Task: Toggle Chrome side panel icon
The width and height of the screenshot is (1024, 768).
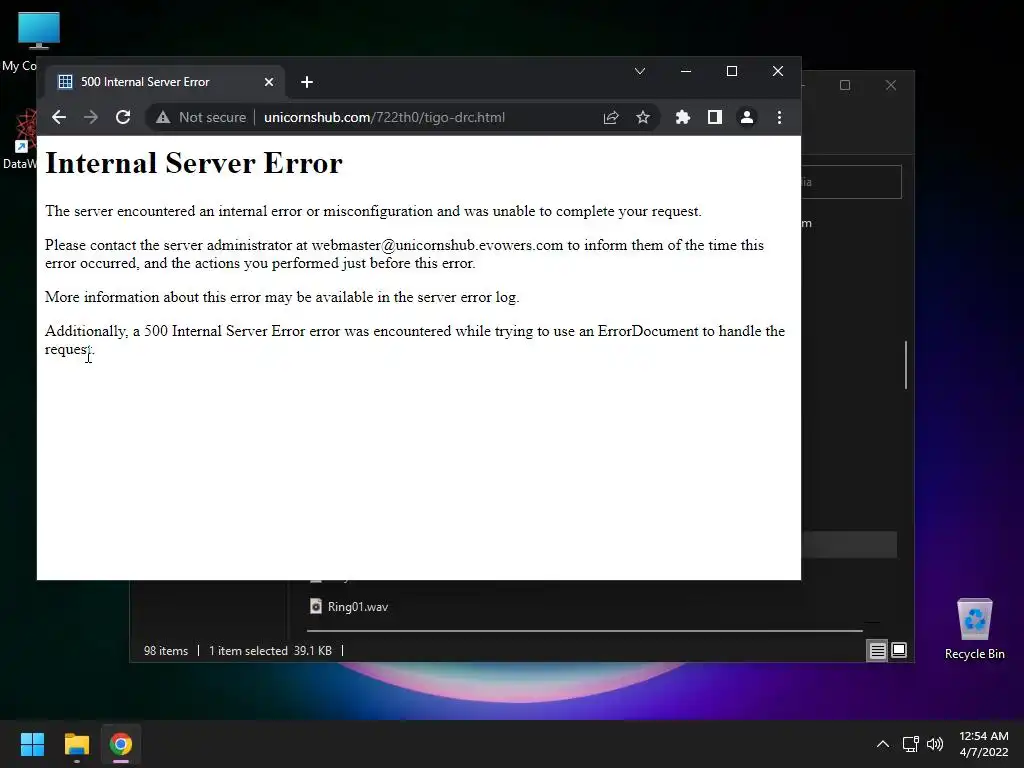Action: click(714, 118)
